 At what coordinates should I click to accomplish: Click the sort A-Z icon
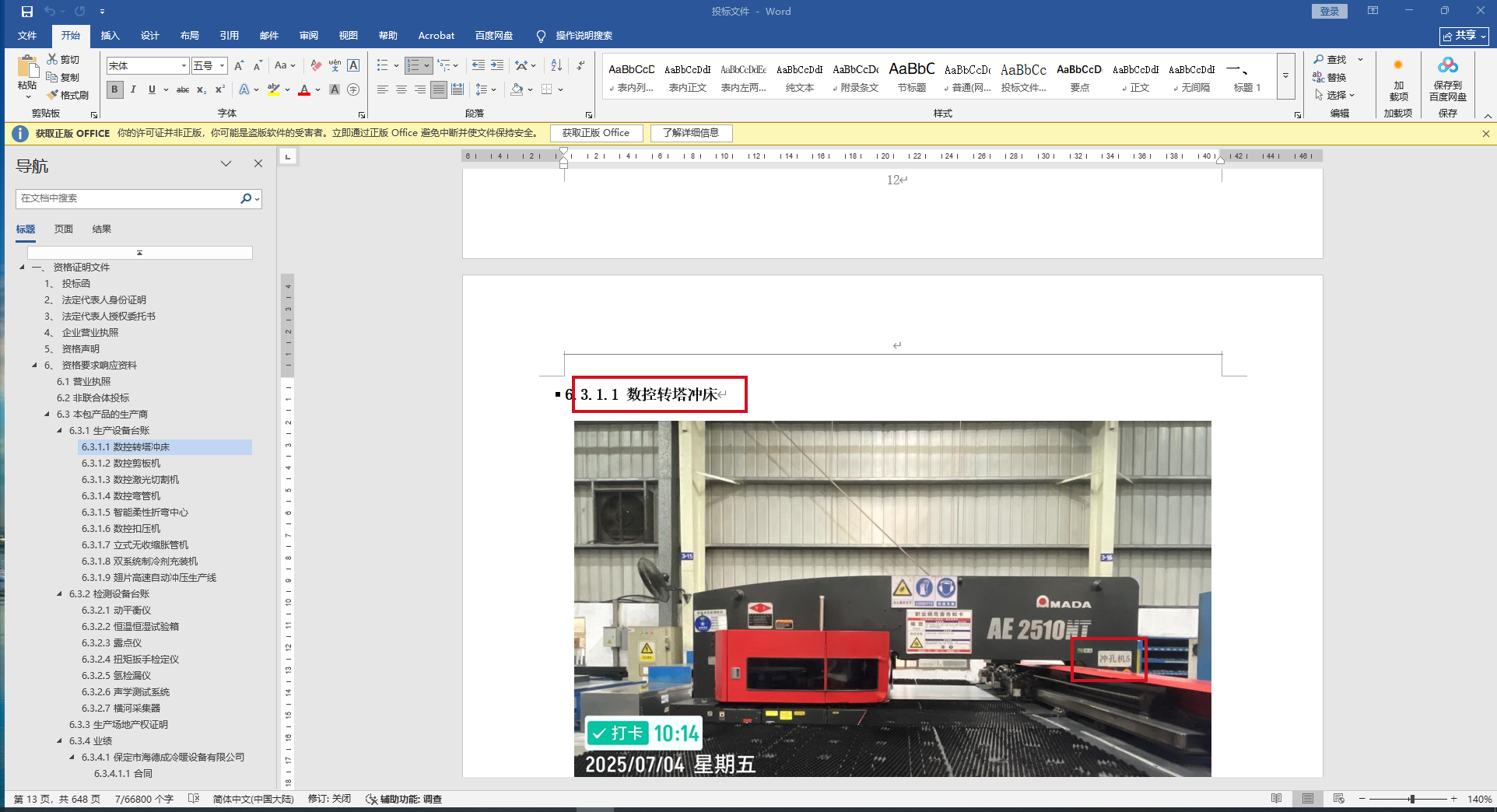pyautogui.click(x=556, y=66)
